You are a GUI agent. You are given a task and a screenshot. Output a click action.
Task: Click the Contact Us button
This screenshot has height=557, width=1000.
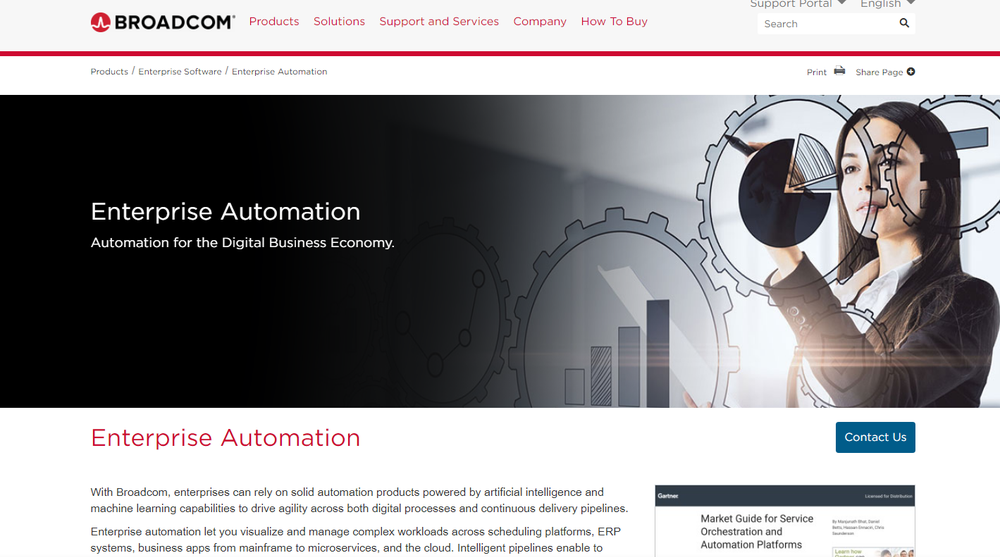[x=875, y=437]
